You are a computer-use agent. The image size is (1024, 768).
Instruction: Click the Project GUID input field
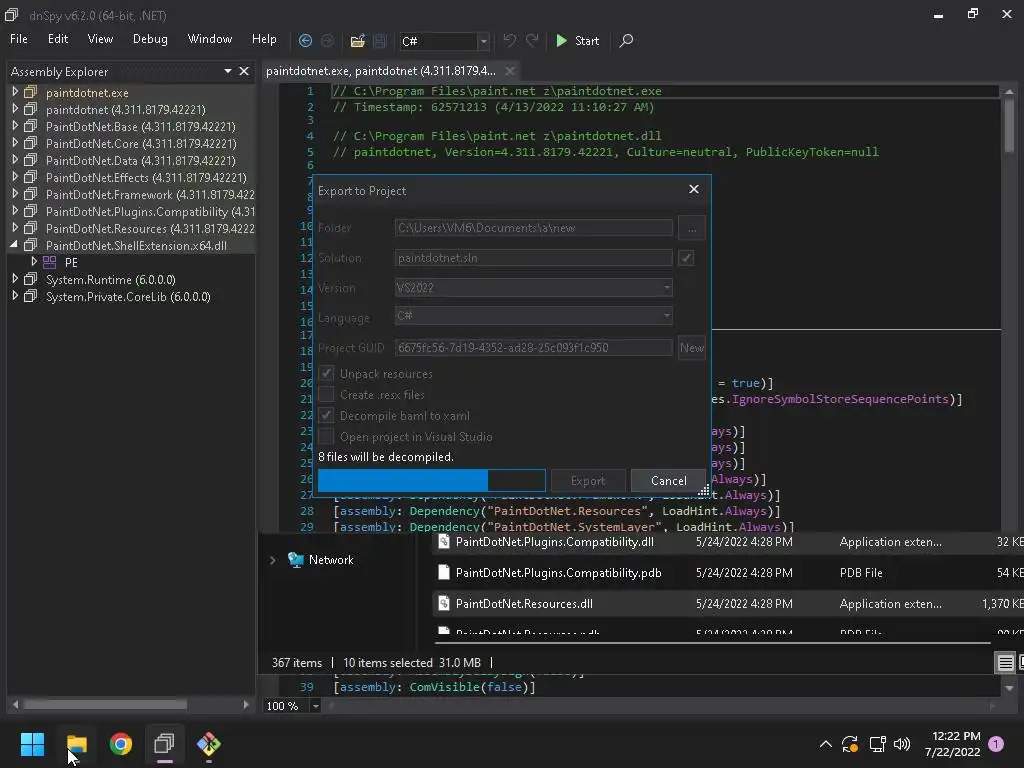pos(534,347)
